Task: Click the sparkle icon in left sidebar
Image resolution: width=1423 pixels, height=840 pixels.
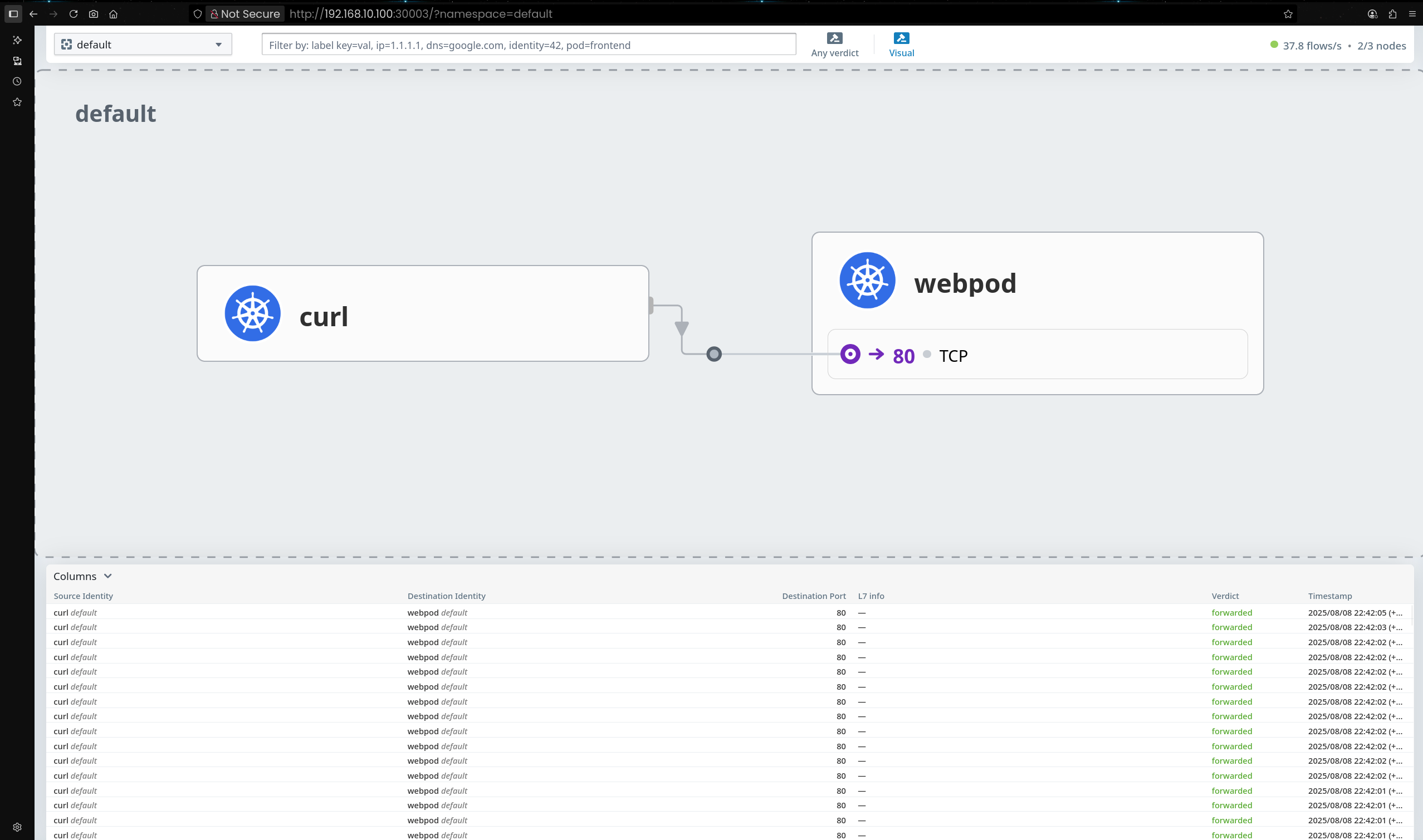Action: (17, 40)
